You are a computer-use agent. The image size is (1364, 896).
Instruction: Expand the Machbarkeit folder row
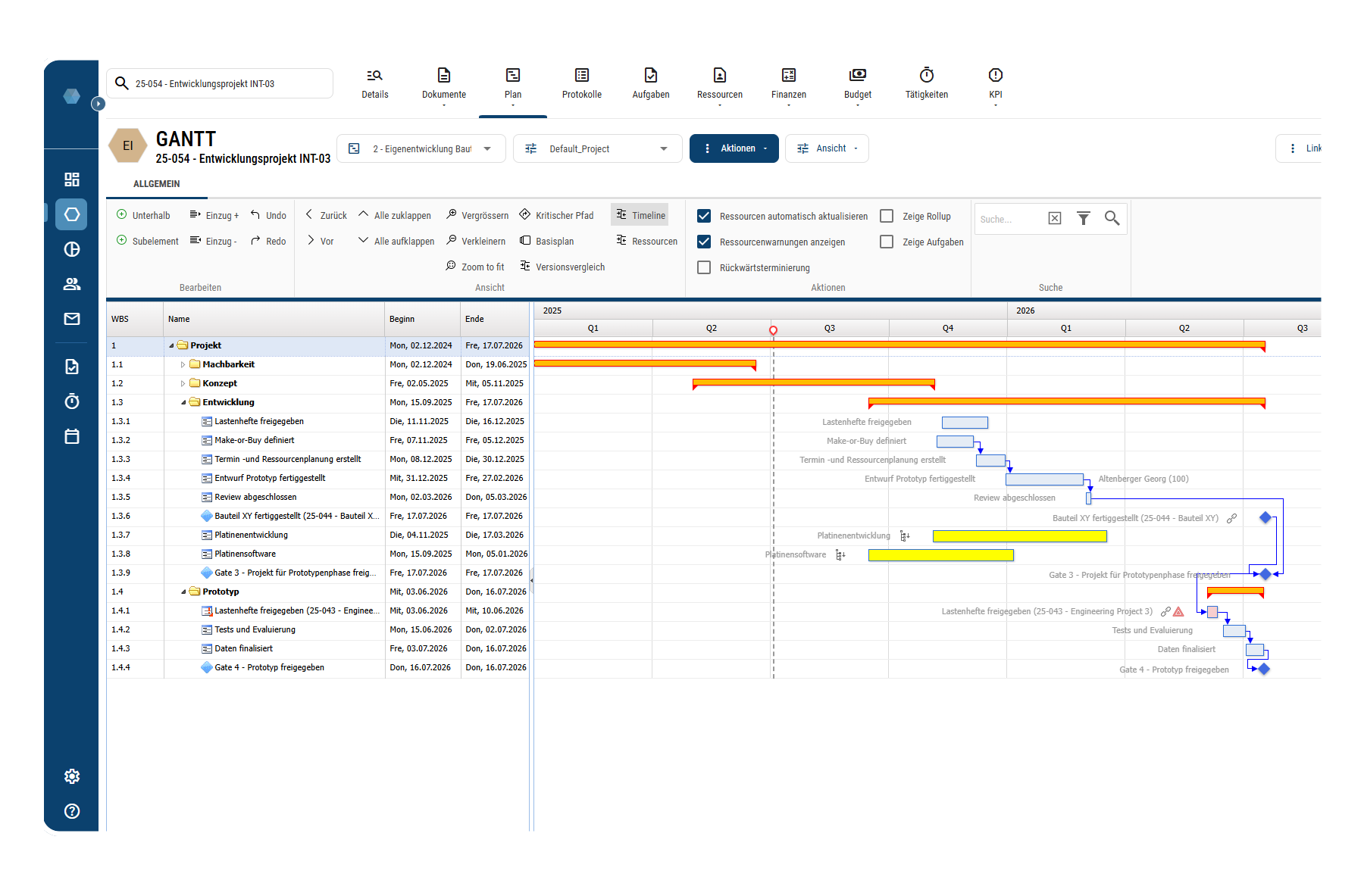[x=183, y=365]
